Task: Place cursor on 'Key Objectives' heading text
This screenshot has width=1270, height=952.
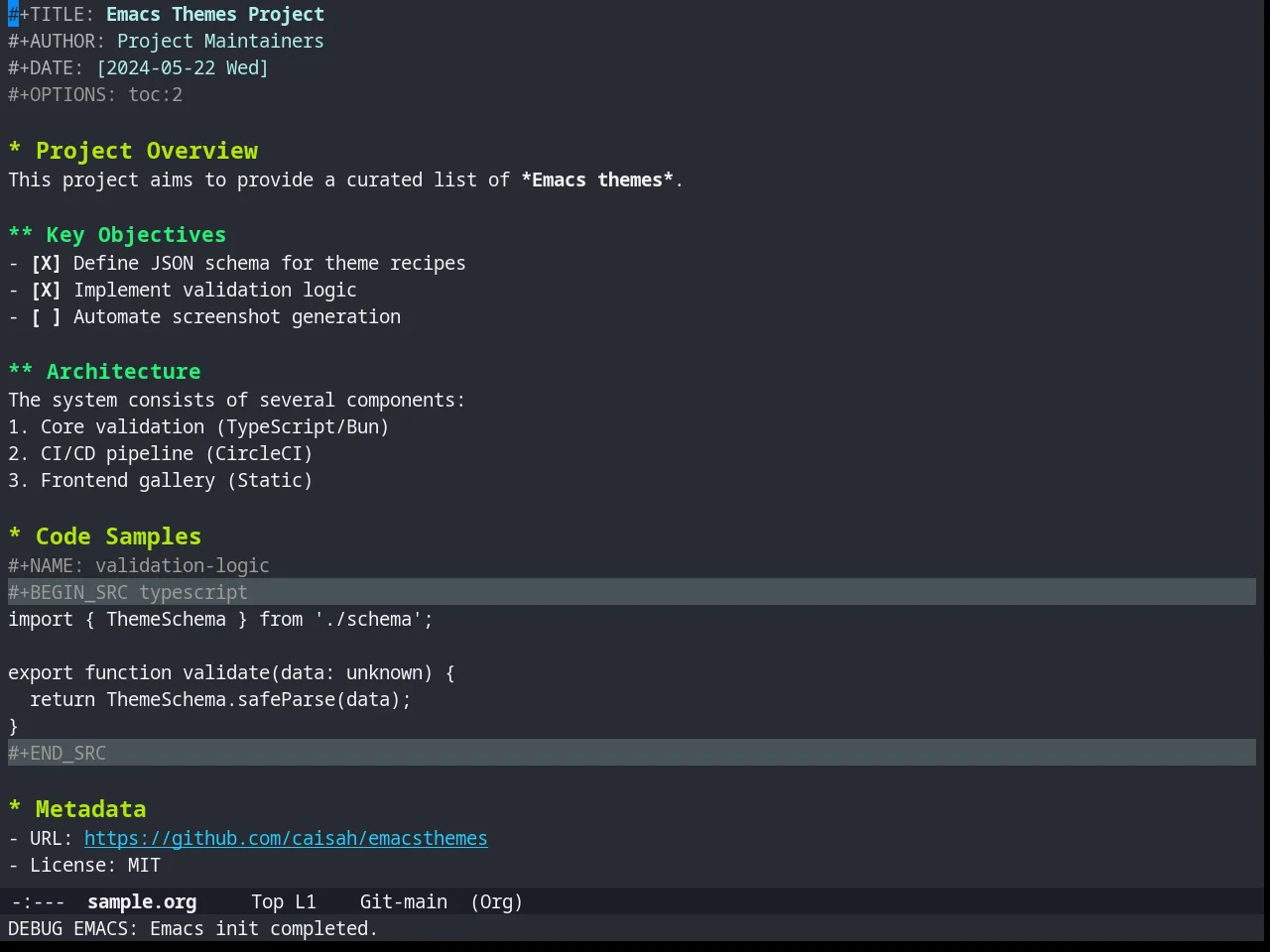Action: pos(136,234)
